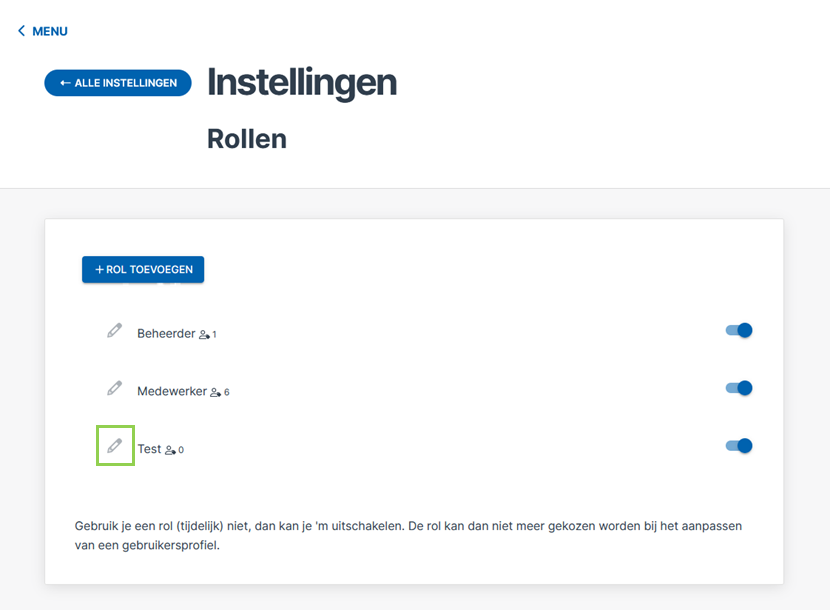This screenshot has height=610, width=830.
Task: Click the highlighted pencil icon beside Test
Action: click(x=114, y=446)
